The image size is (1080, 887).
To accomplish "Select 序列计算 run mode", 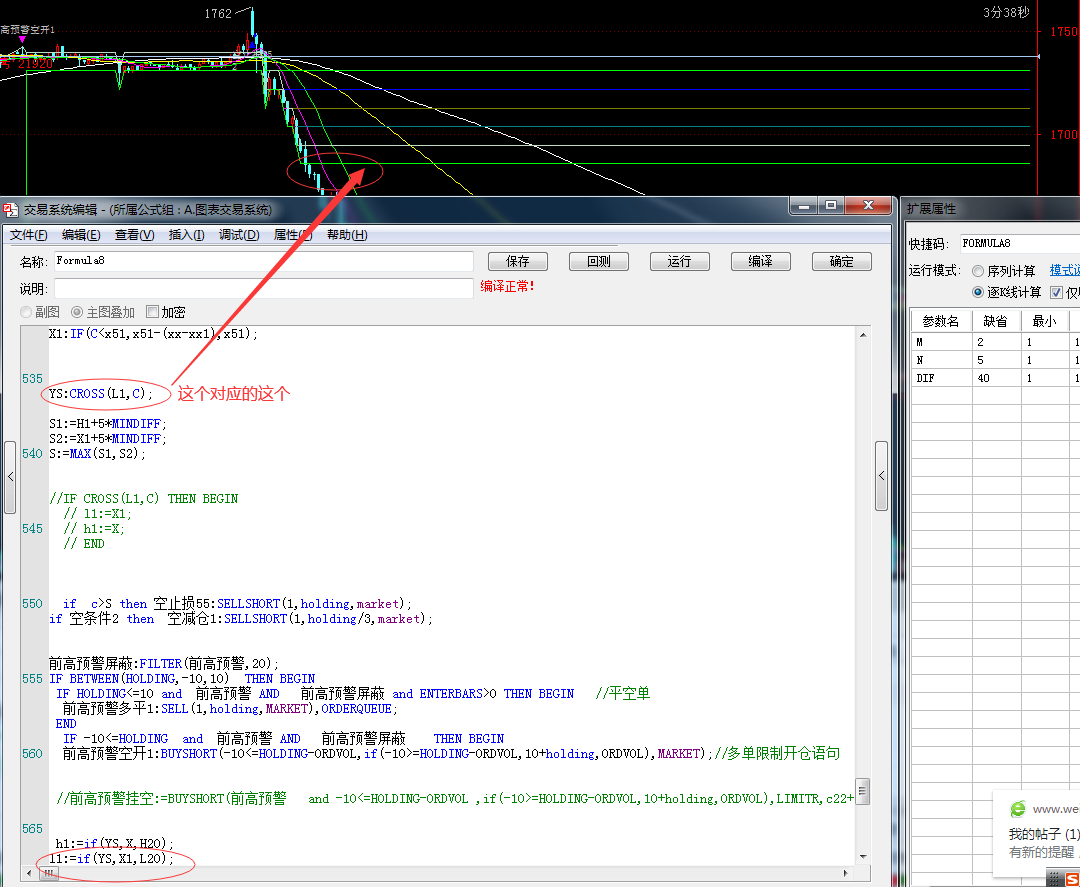I will (1004, 271).
